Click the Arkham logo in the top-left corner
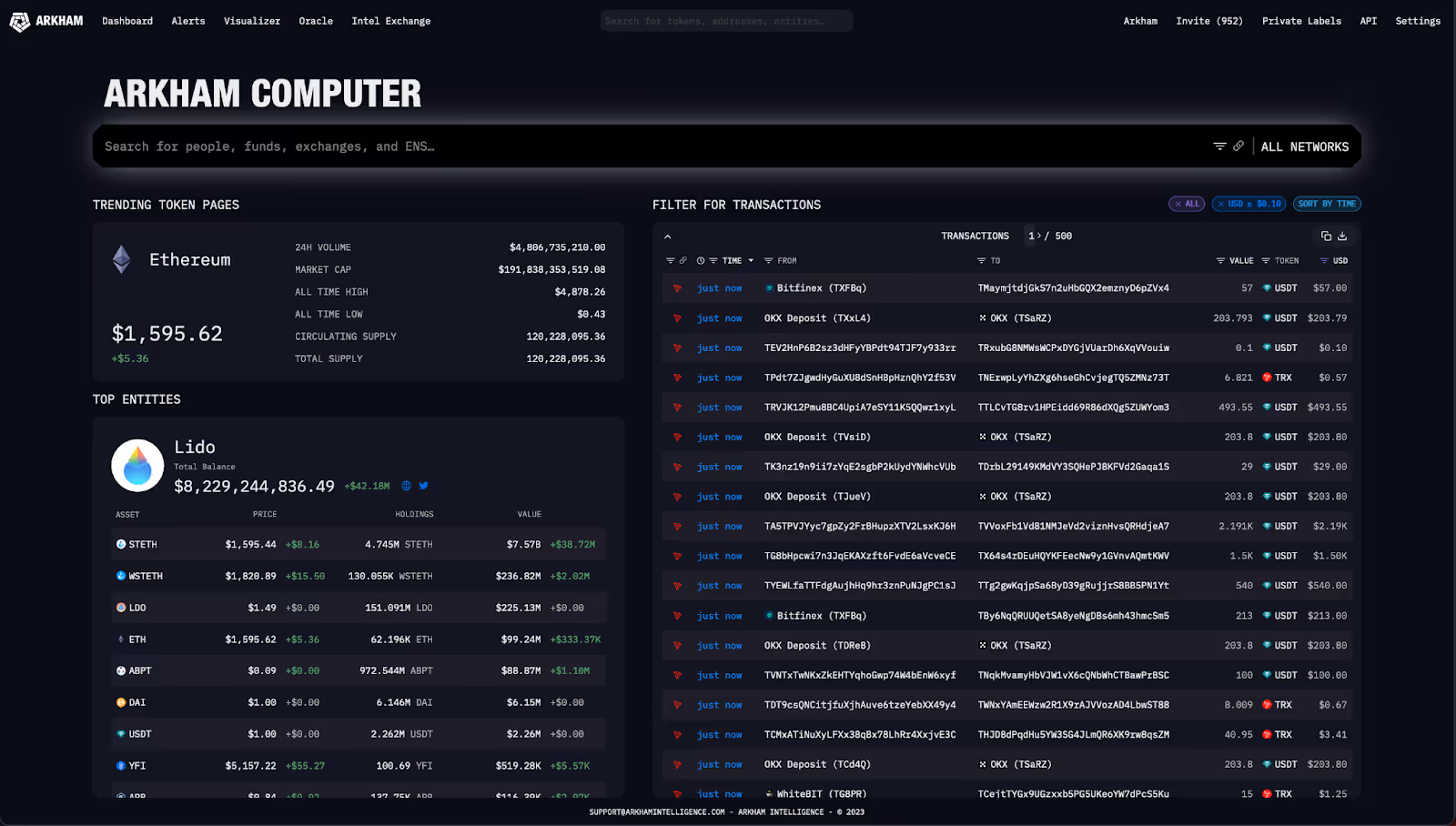Viewport: 1456px width, 826px height. click(44, 20)
